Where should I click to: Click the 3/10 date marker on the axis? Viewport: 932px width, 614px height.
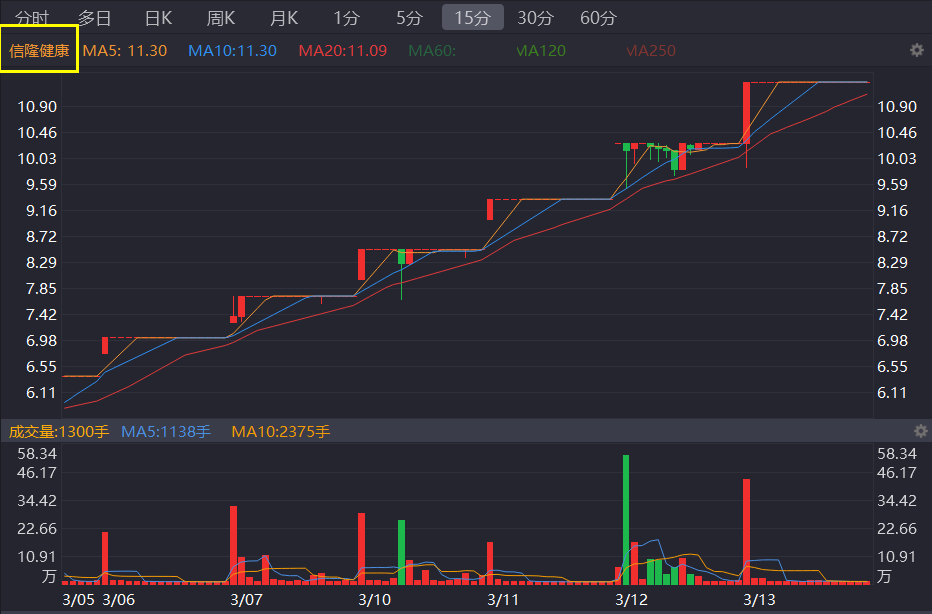point(374,600)
